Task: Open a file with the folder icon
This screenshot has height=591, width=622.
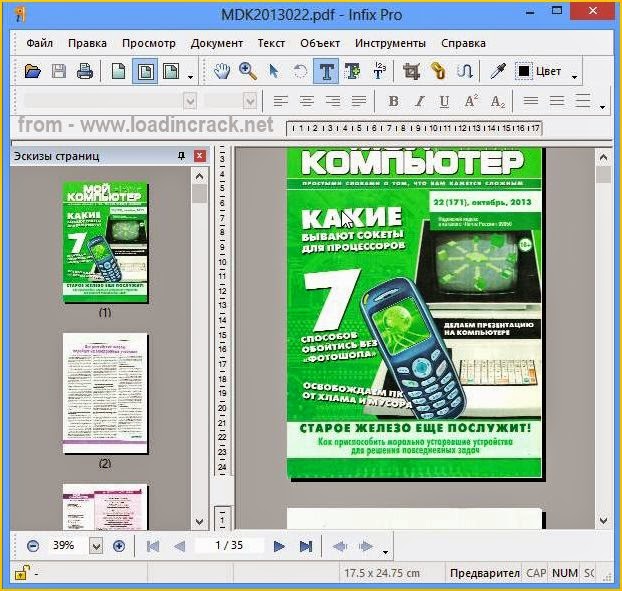Action: pyautogui.click(x=33, y=71)
